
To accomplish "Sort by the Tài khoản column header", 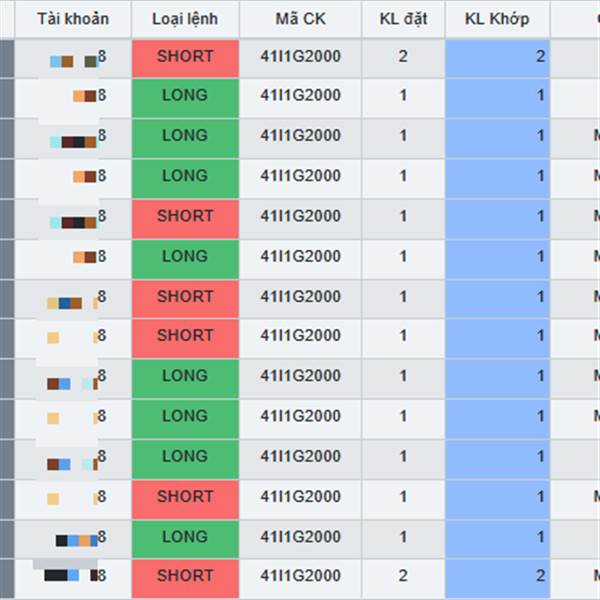I will coord(73,19).
